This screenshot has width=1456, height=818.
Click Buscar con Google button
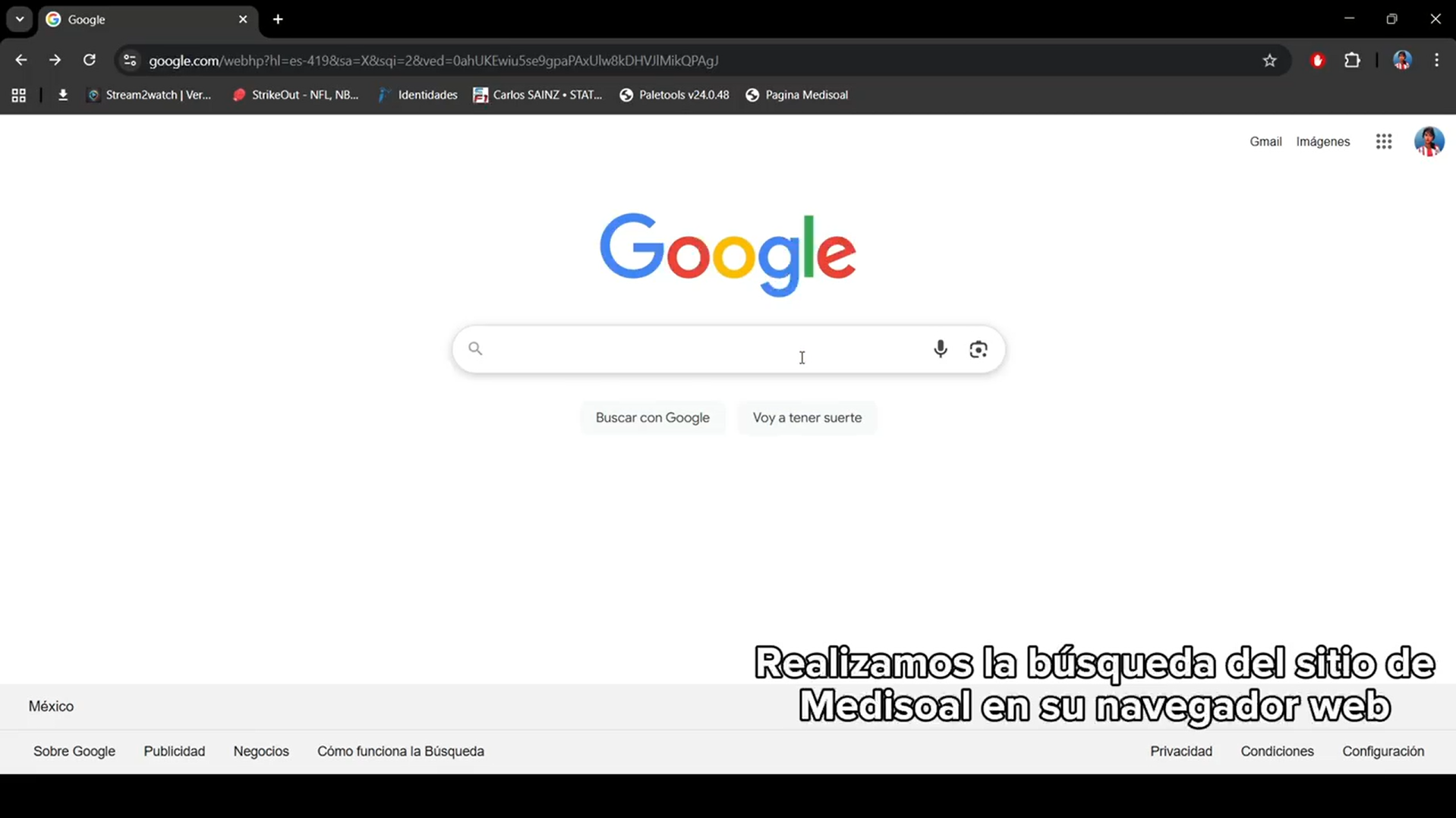coord(652,418)
